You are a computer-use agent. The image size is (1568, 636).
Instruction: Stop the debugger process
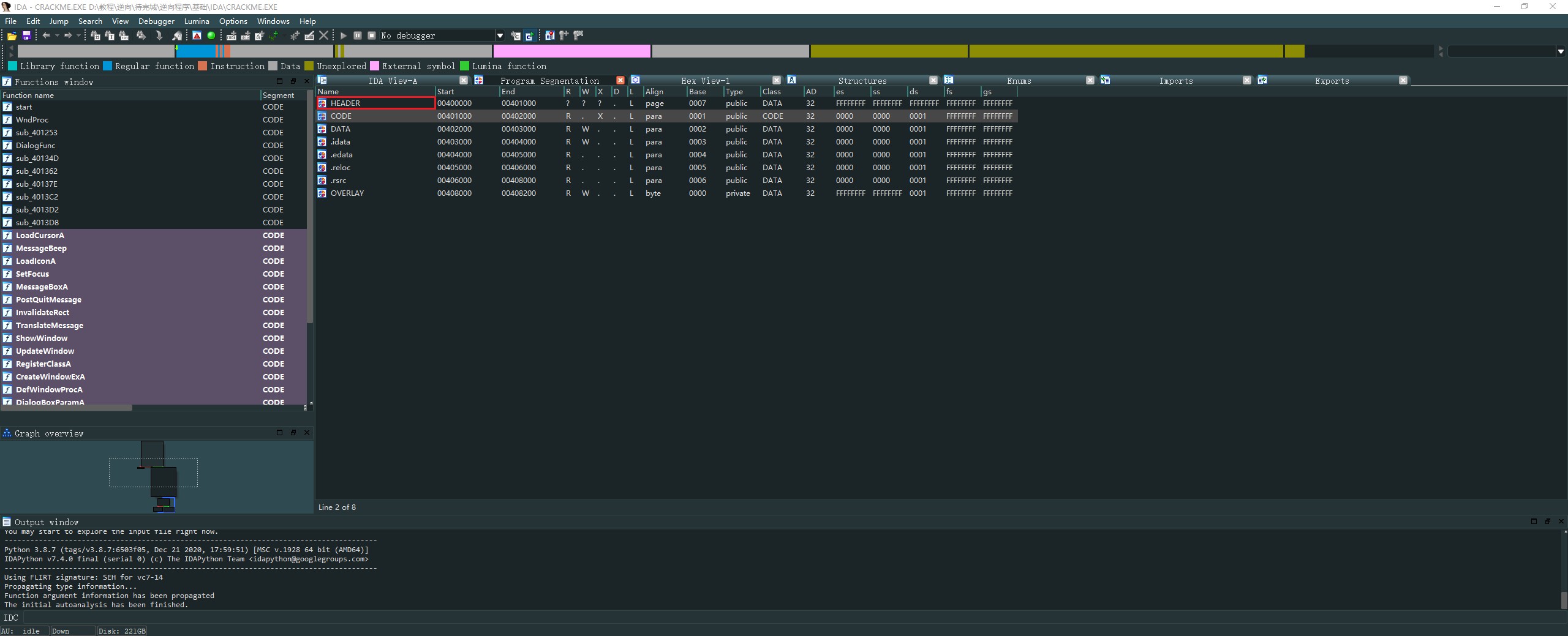tap(372, 36)
